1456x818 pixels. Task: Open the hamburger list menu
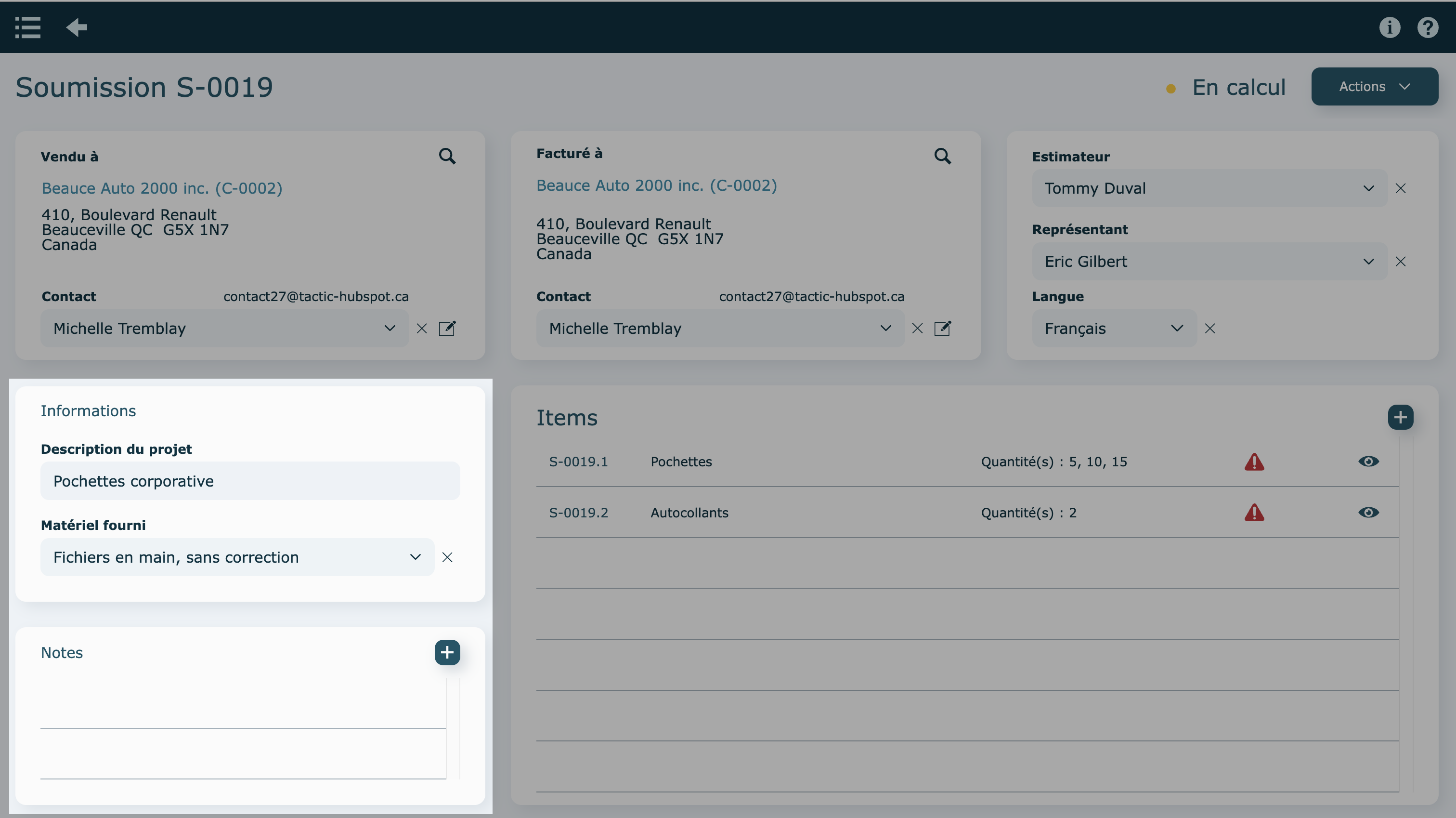coord(28,27)
